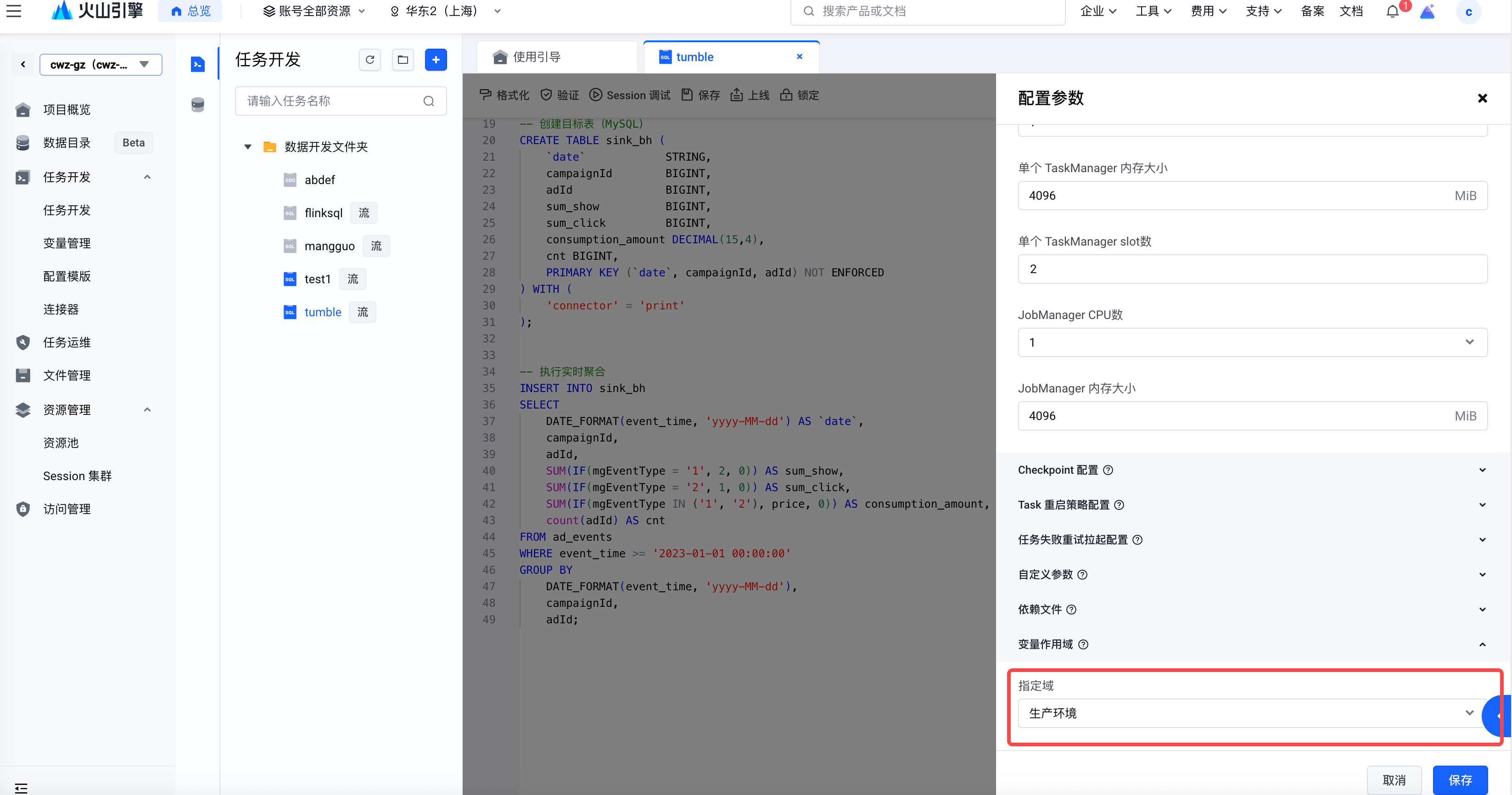Switch to the 使用引导 tab
Viewport: 1512px width, 795px height.
[536, 57]
